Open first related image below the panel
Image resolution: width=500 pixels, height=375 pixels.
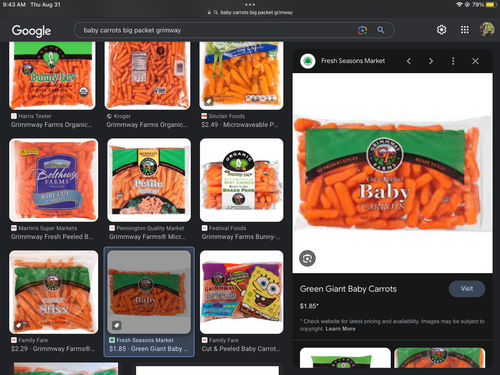345,358
